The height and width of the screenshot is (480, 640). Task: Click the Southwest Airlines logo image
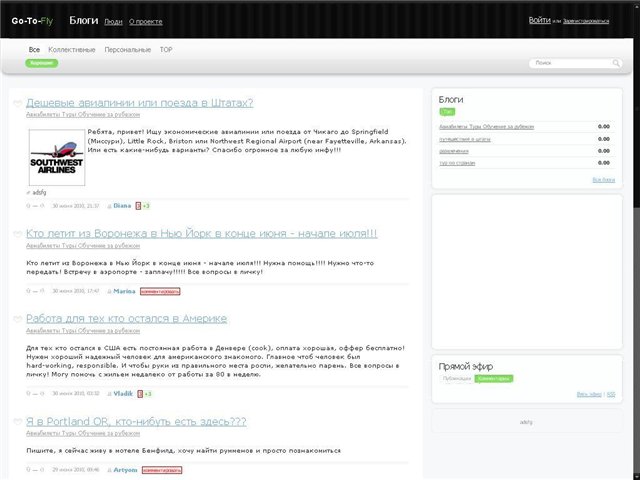[55, 156]
